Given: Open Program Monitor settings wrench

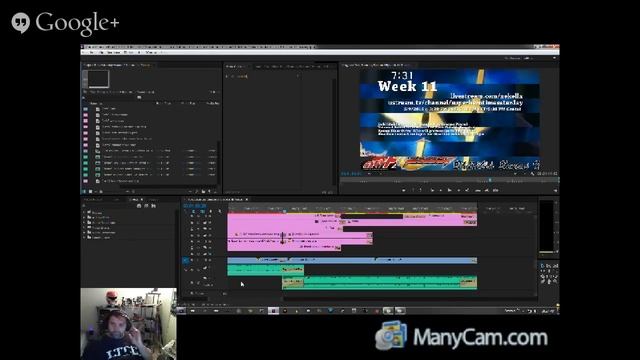Looking at the screenshot, I should coord(533,174).
